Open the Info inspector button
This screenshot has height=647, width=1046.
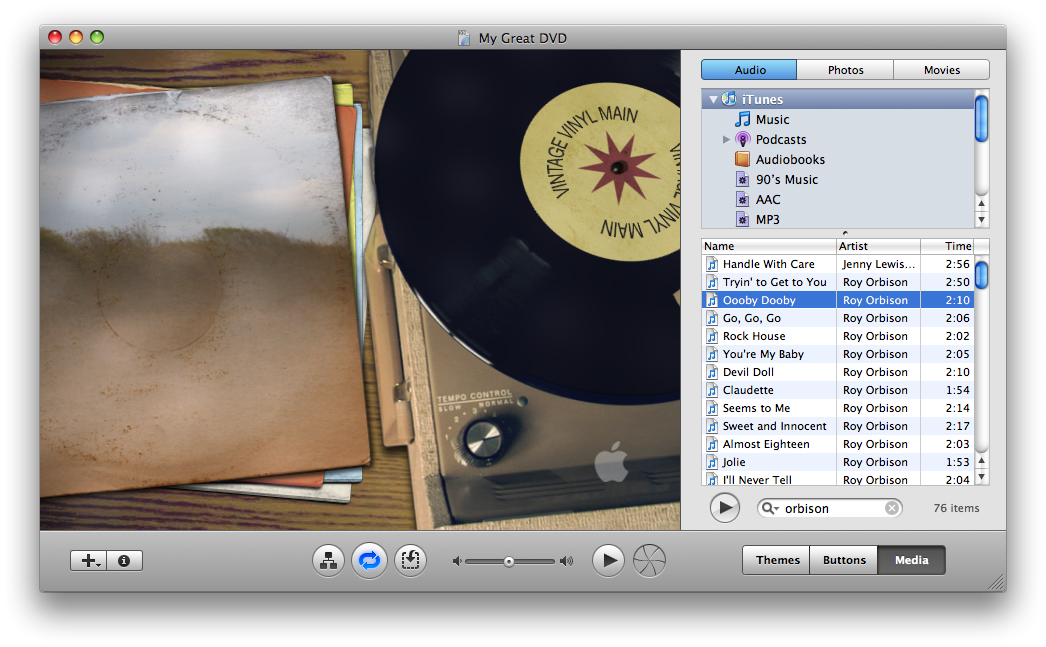(x=124, y=560)
